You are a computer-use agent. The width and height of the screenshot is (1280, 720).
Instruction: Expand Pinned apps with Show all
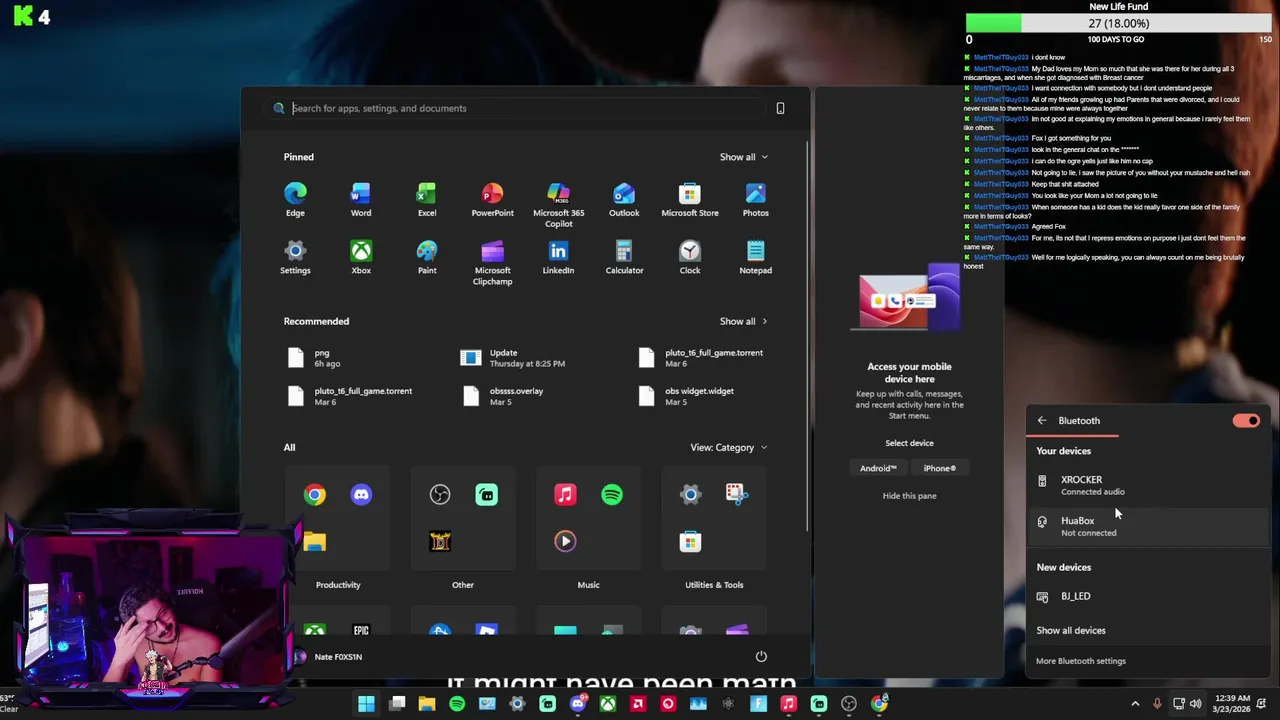coord(743,157)
